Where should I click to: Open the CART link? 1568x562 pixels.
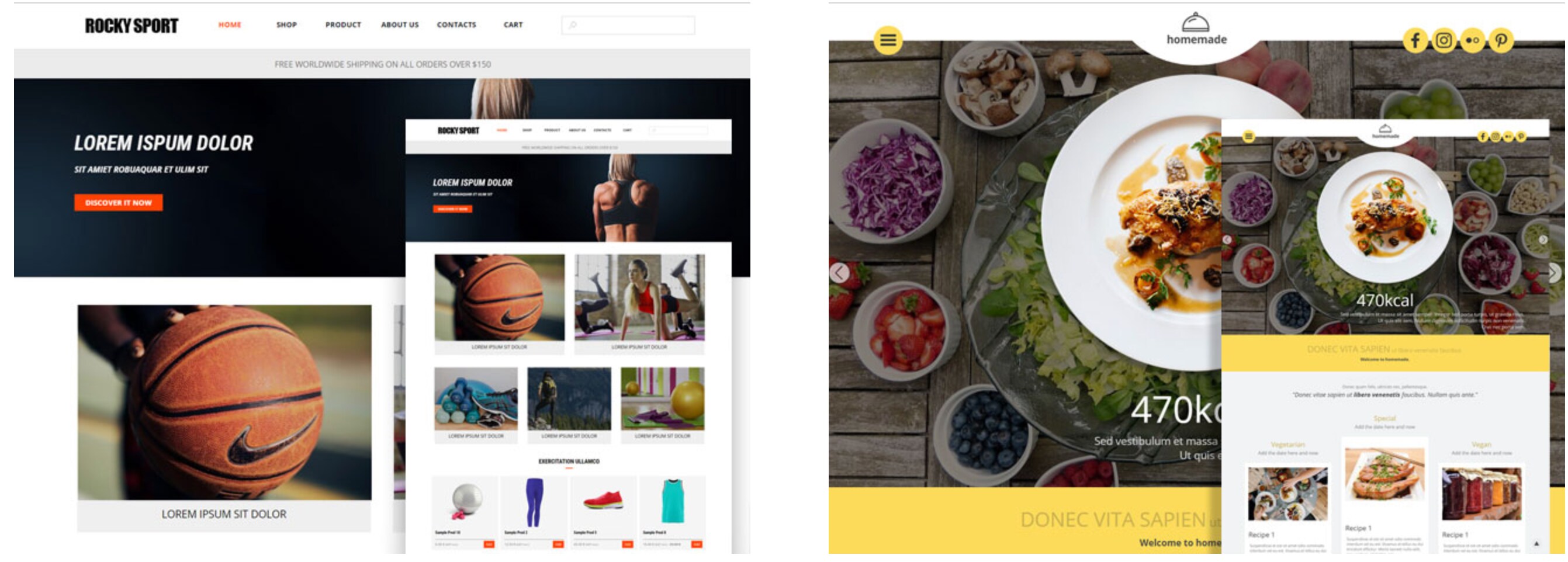(x=513, y=25)
